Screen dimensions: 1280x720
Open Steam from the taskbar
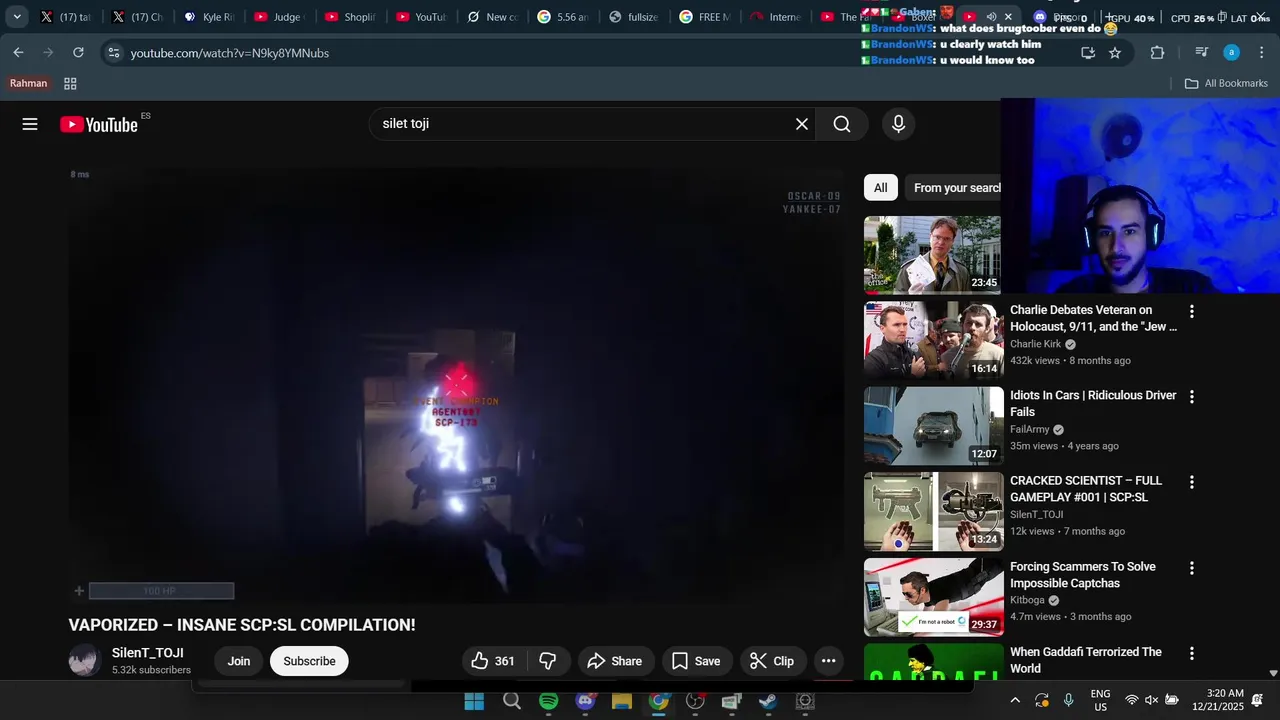(x=767, y=701)
